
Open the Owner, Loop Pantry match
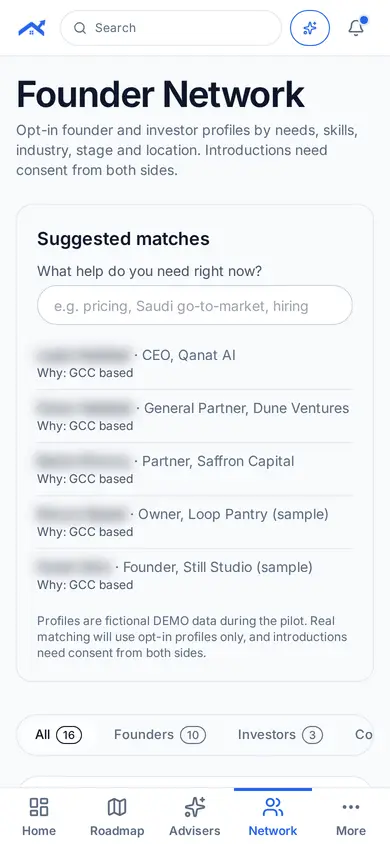tap(195, 522)
